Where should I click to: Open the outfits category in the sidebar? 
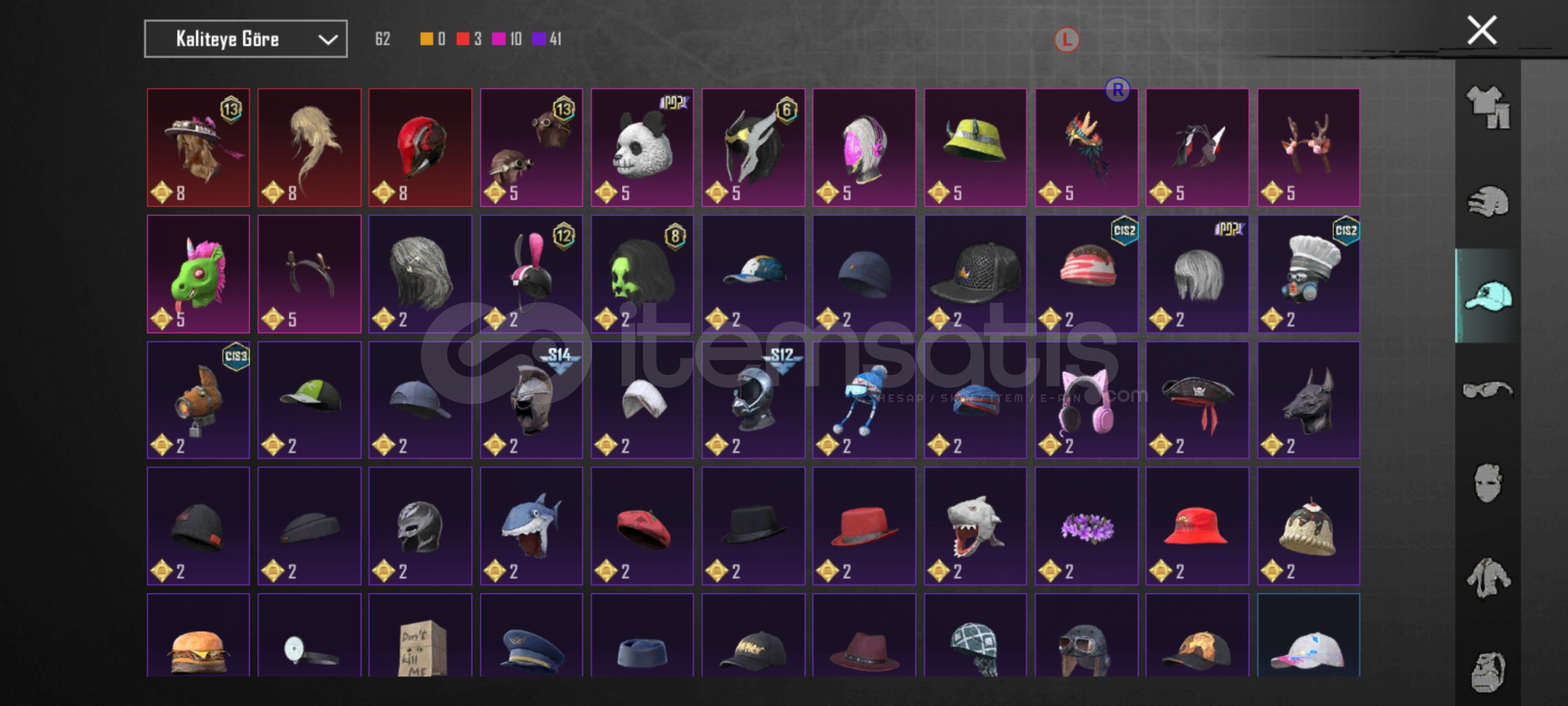(1488, 107)
